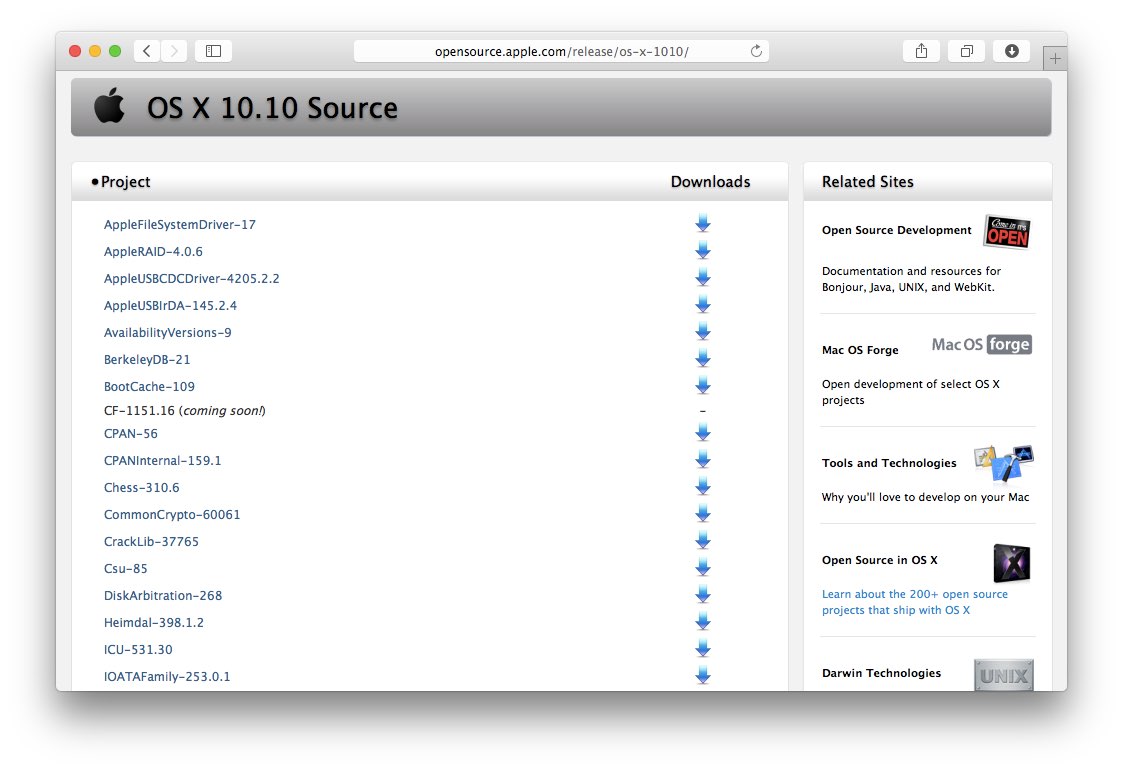
Task: Click the Open Source in OS X heading
Action: [x=879, y=560]
